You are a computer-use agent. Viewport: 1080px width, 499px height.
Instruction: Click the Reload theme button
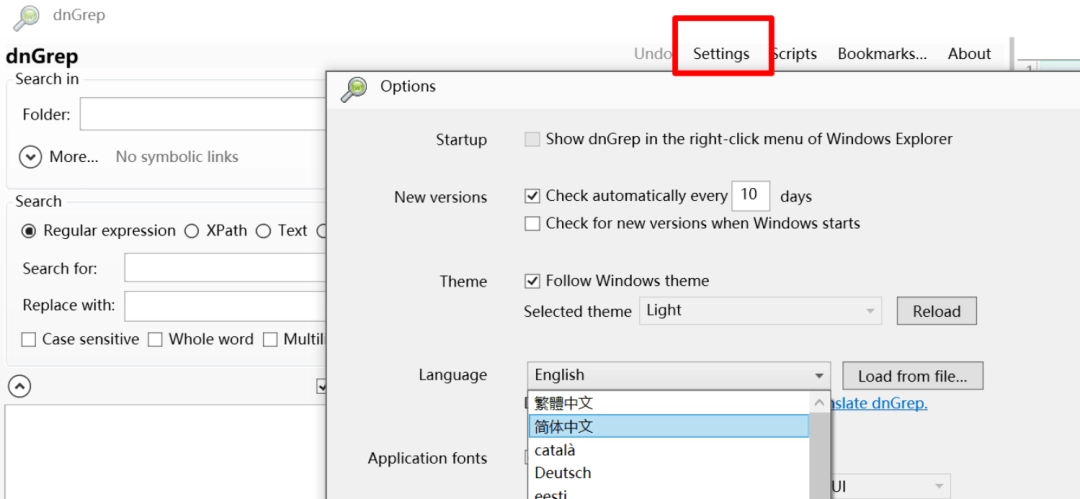pos(936,311)
